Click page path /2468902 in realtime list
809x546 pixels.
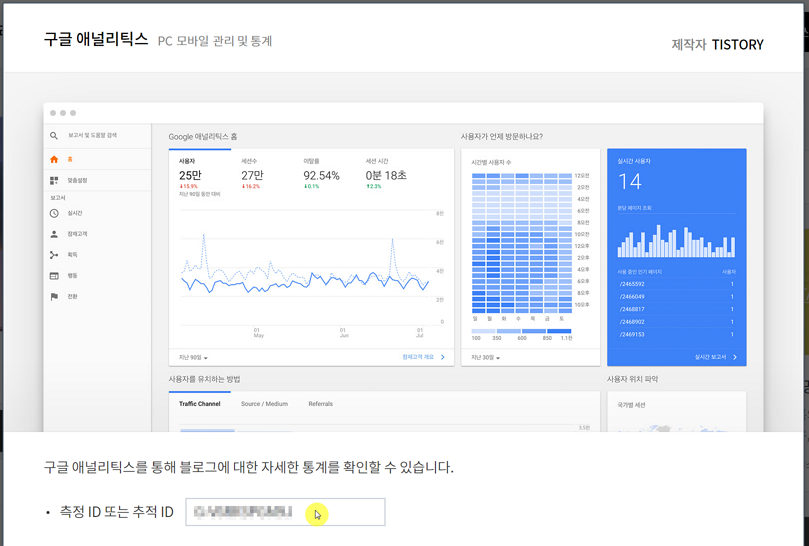tap(632, 322)
